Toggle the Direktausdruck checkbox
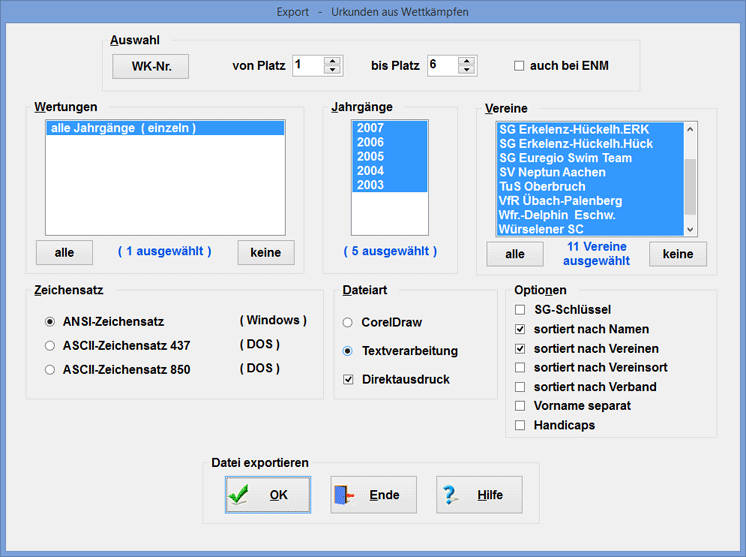The width and height of the screenshot is (746, 557). pyautogui.click(x=348, y=380)
